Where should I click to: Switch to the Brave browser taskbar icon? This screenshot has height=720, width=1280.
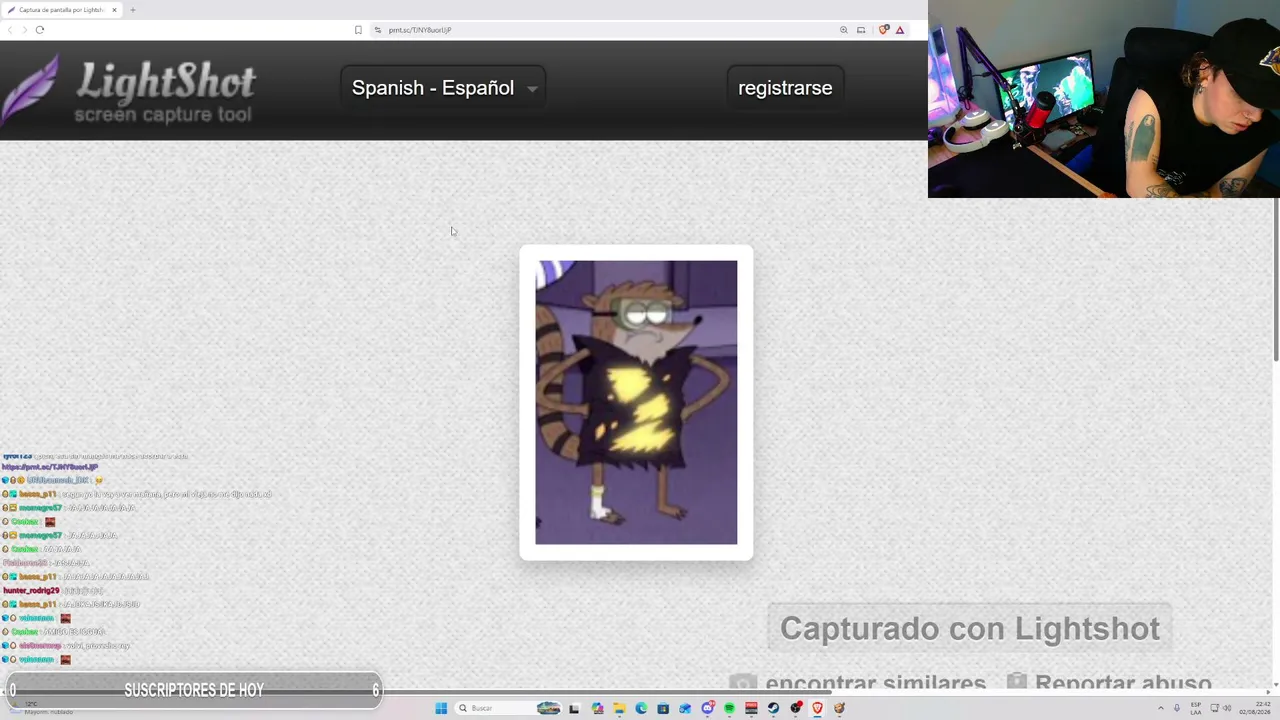(817, 708)
